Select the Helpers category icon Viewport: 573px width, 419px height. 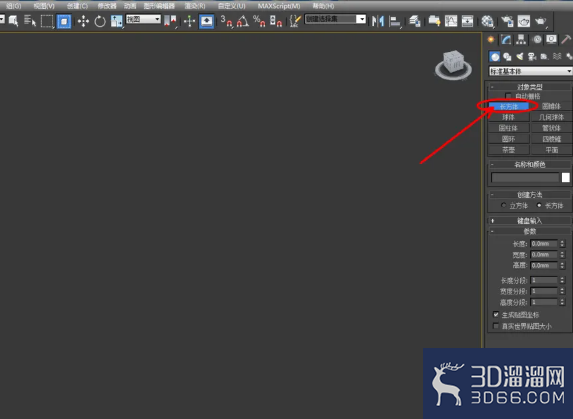pyautogui.click(x=544, y=57)
